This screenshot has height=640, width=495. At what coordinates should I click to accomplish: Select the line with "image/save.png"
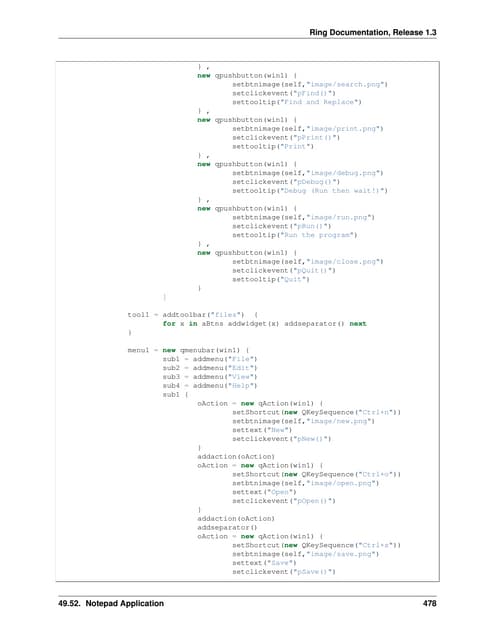pyautogui.click(x=306, y=554)
